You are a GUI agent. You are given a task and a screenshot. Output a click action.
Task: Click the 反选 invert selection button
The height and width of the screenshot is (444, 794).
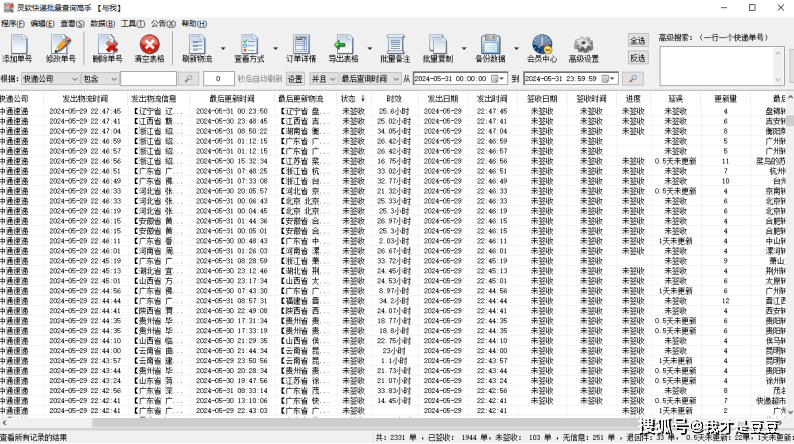[x=638, y=58]
